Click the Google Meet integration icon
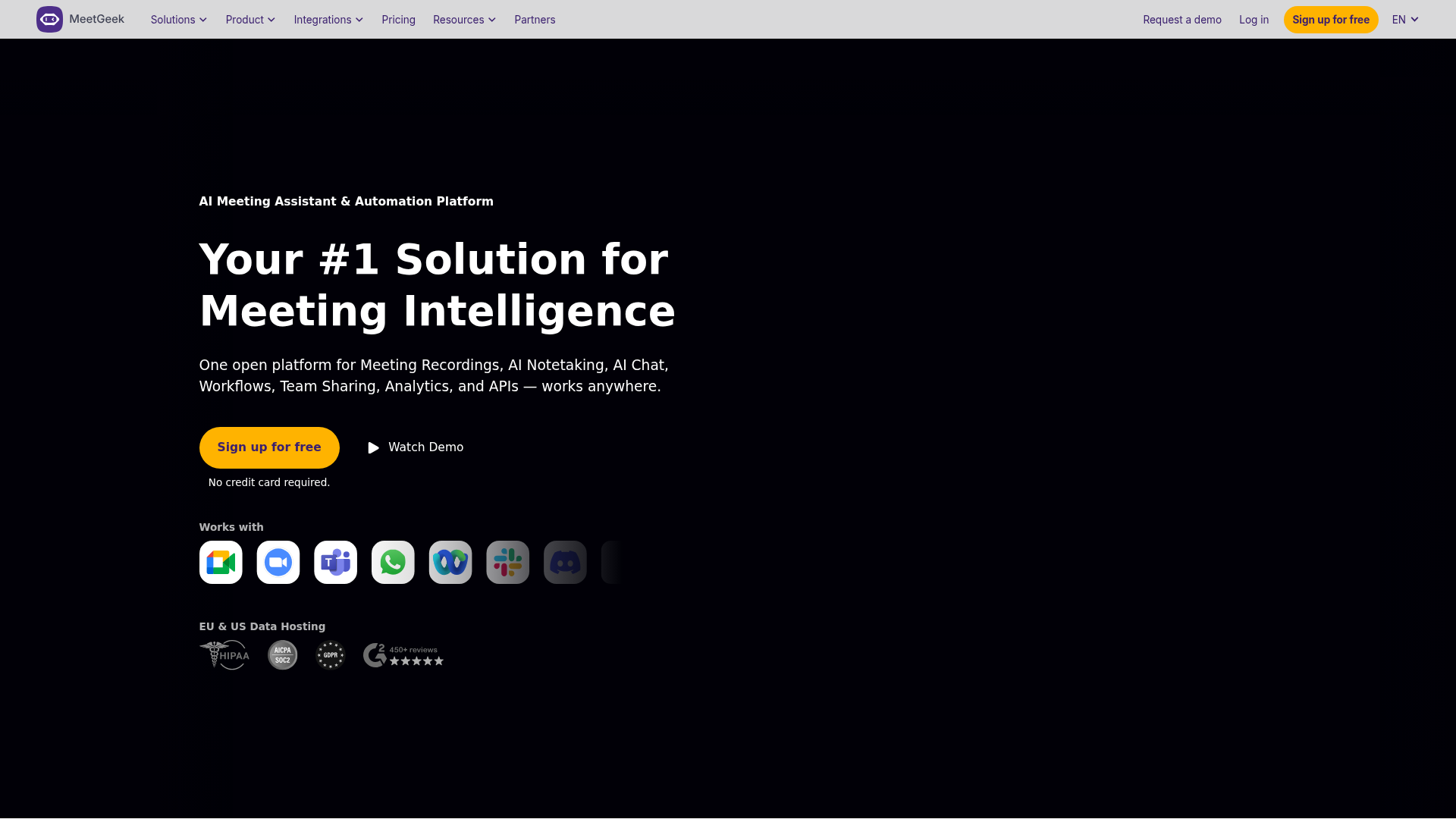The height and width of the screenshot is (819, 1456). [220, 562]
